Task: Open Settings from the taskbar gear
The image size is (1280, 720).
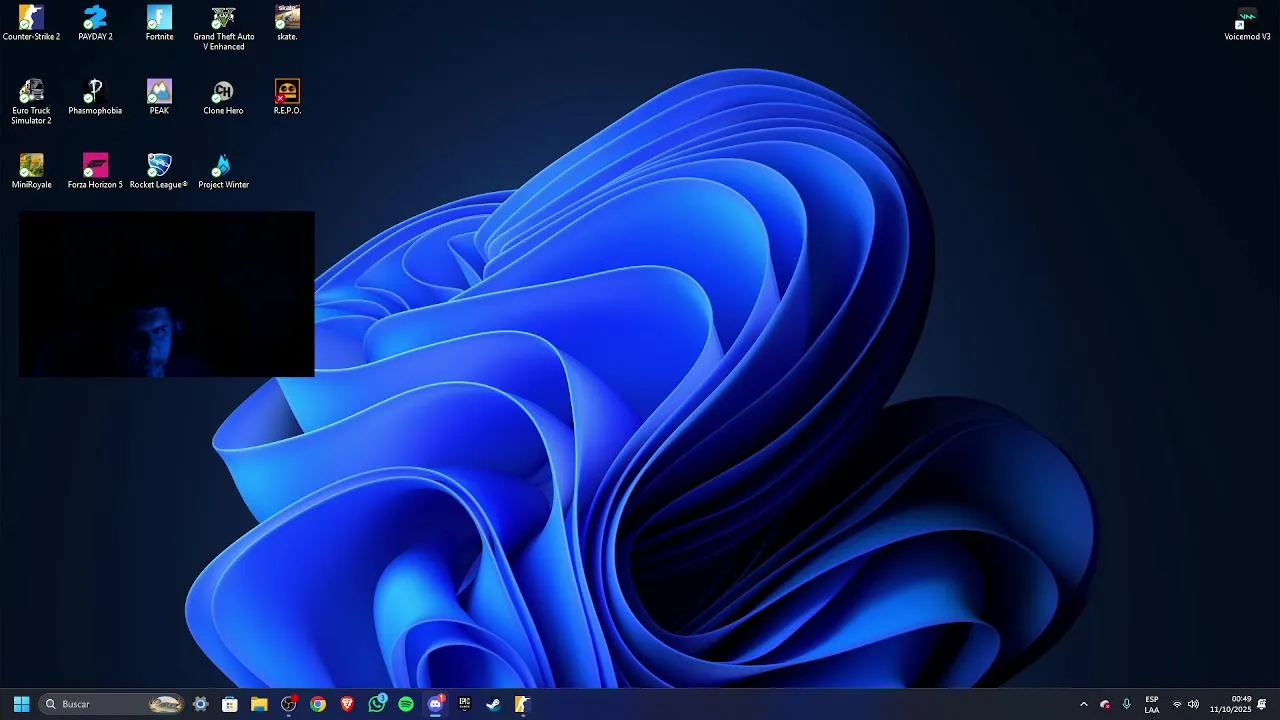Action: [x=200, y=704]
